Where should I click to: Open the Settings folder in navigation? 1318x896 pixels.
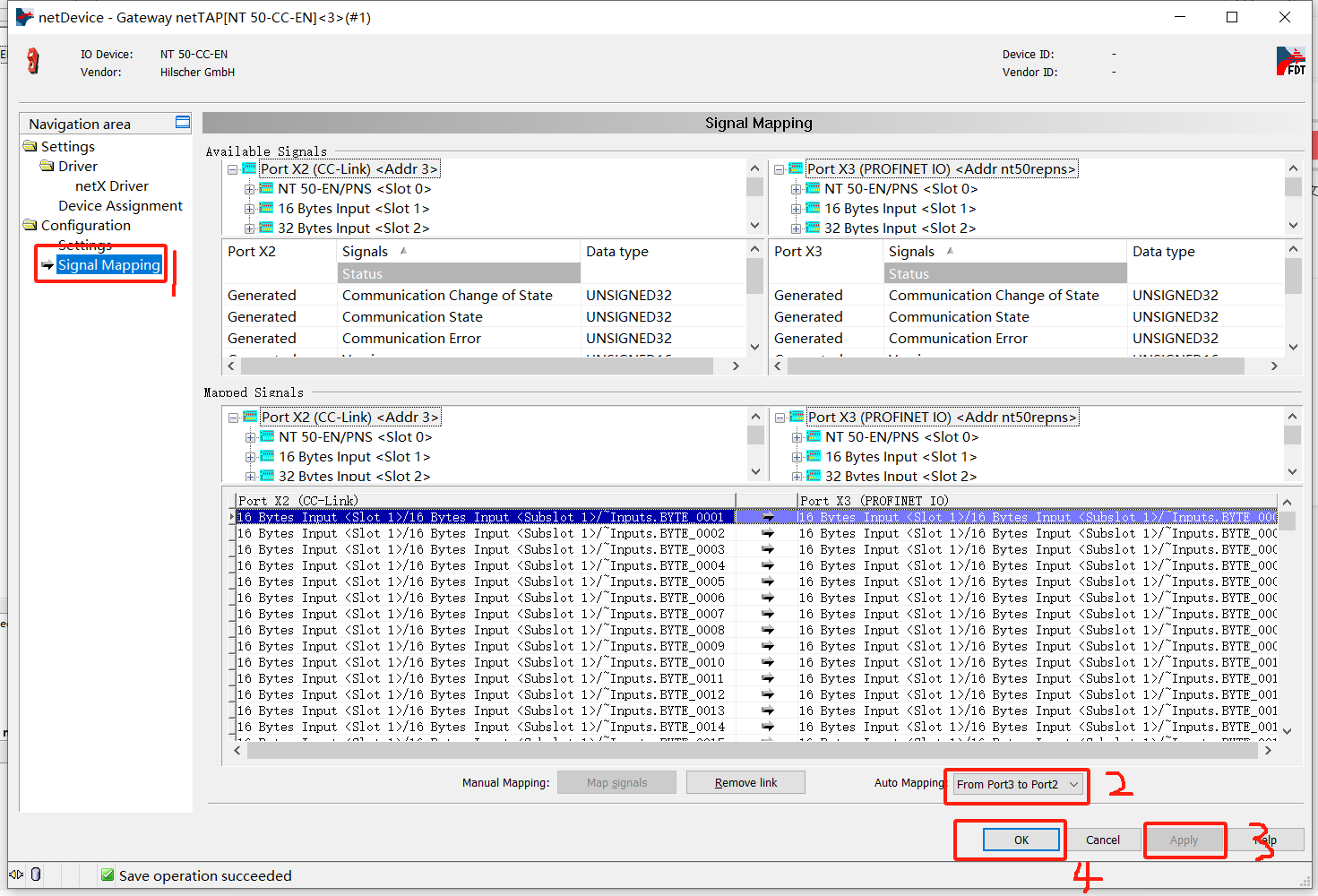[67, 146]
